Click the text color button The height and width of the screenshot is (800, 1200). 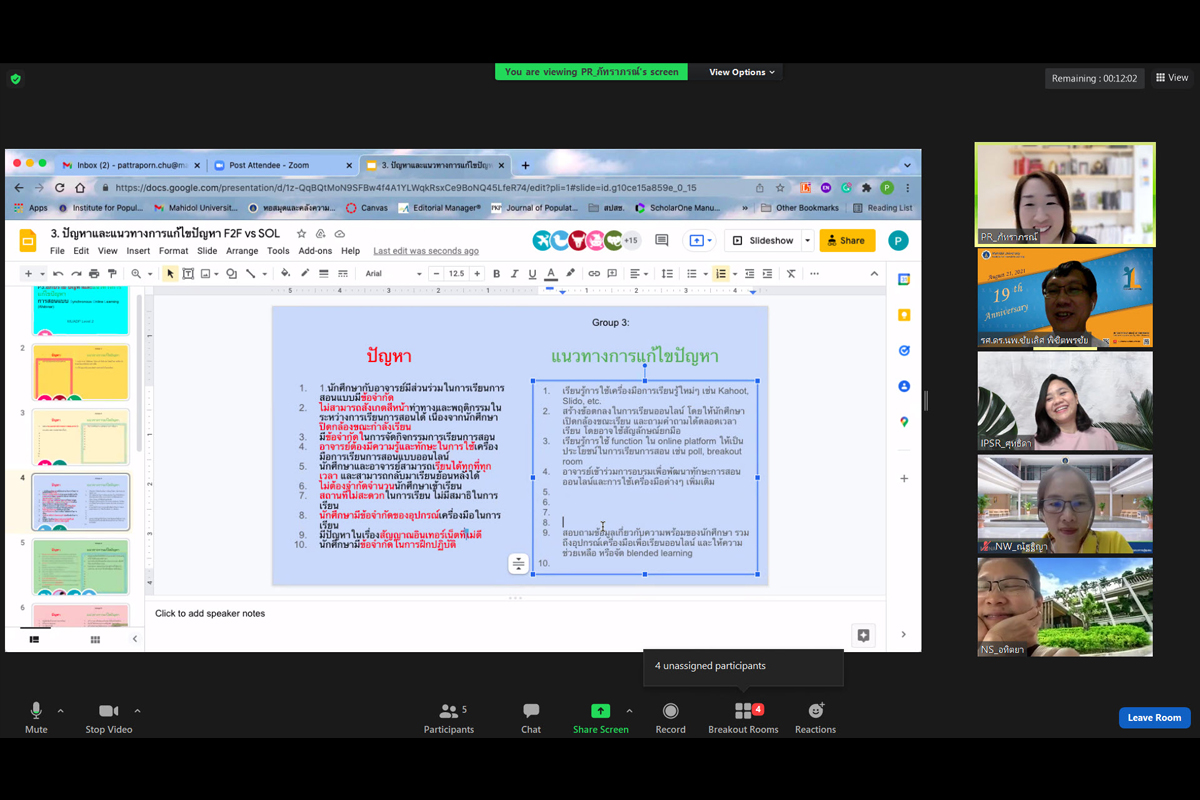[551, 274]
